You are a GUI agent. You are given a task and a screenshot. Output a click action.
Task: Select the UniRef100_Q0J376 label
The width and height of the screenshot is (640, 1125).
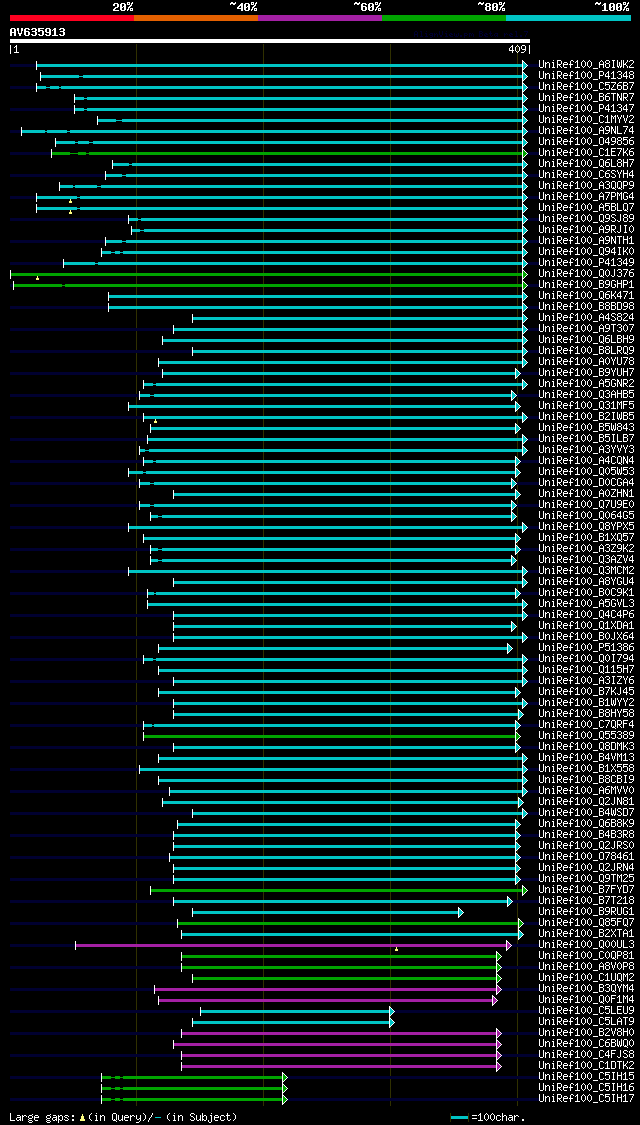point(586,273)
